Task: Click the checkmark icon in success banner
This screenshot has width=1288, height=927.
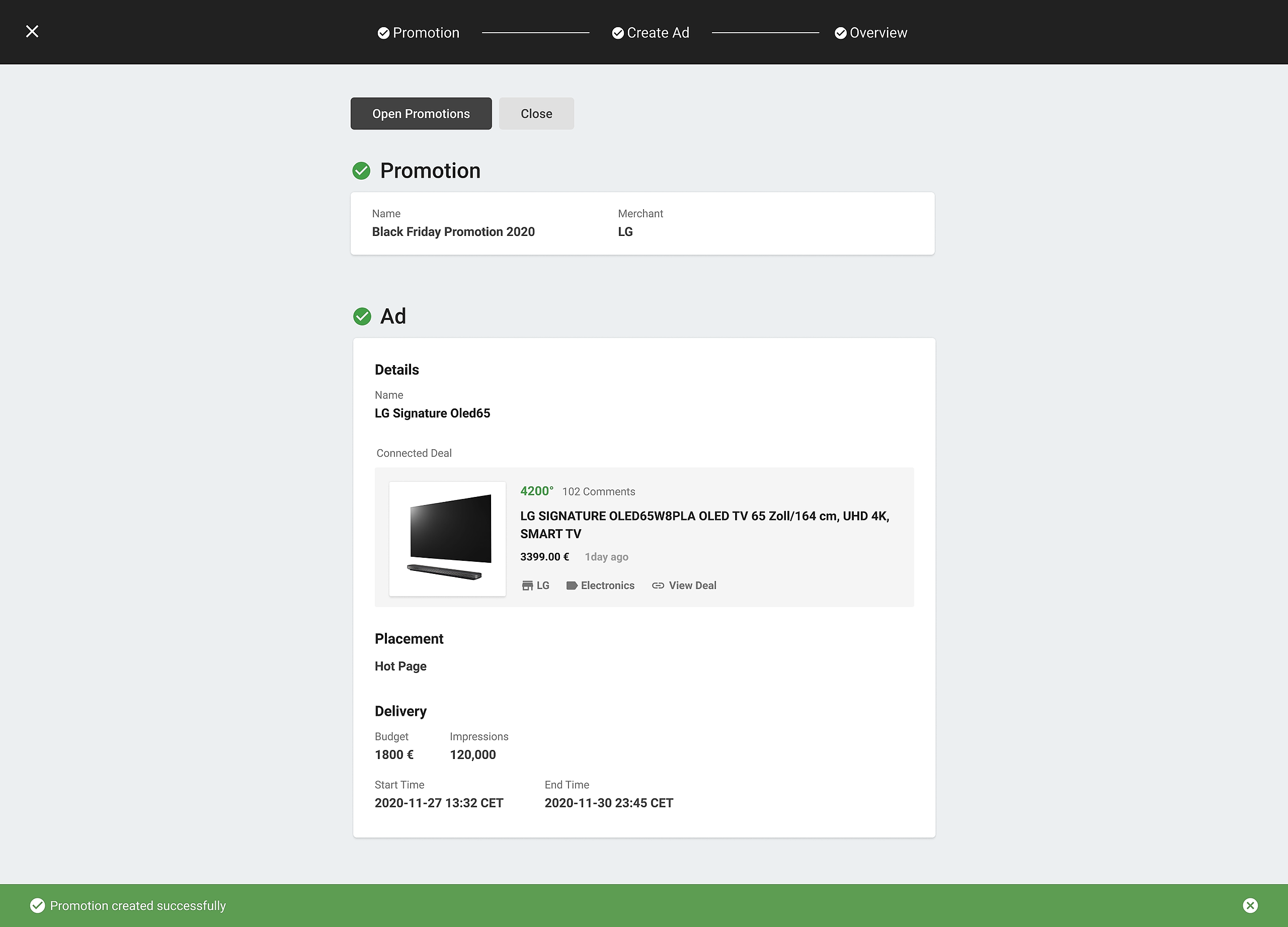Action: coord(37,905)
